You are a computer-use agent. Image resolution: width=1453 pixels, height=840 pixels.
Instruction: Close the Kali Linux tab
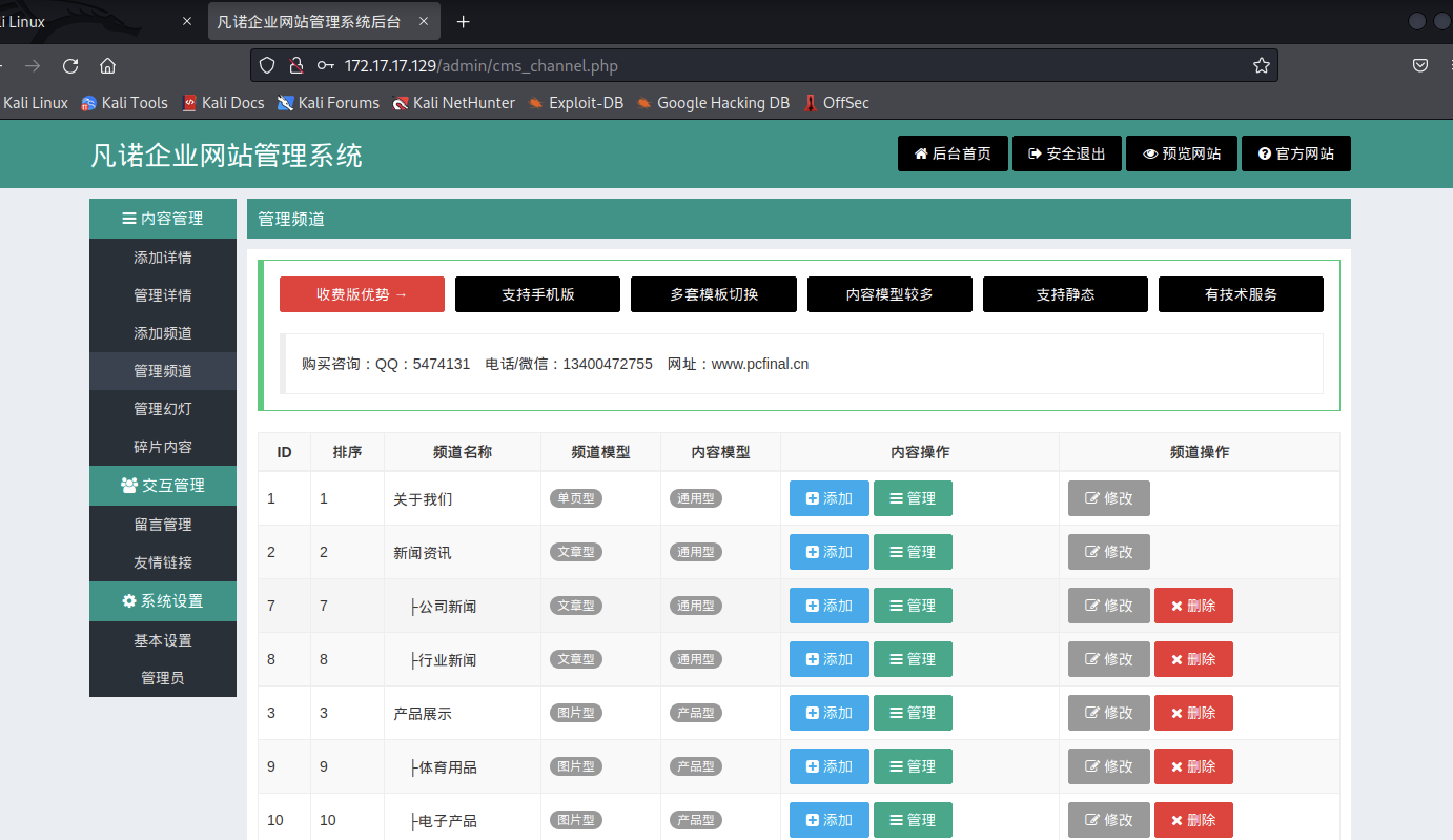pyautogui.click(x=187, y=22)
